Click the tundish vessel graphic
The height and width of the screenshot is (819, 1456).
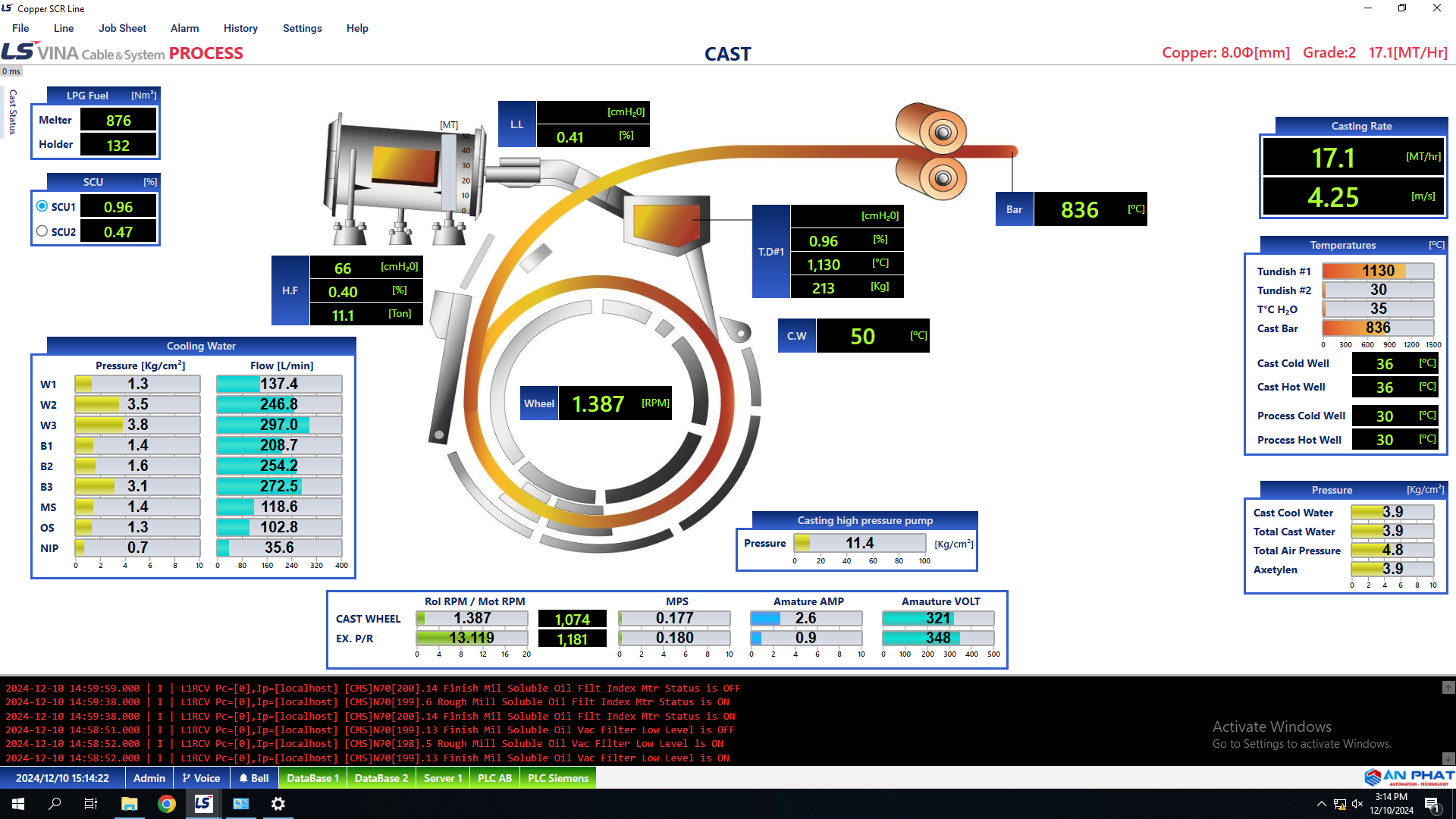click(x=666, y=221)
